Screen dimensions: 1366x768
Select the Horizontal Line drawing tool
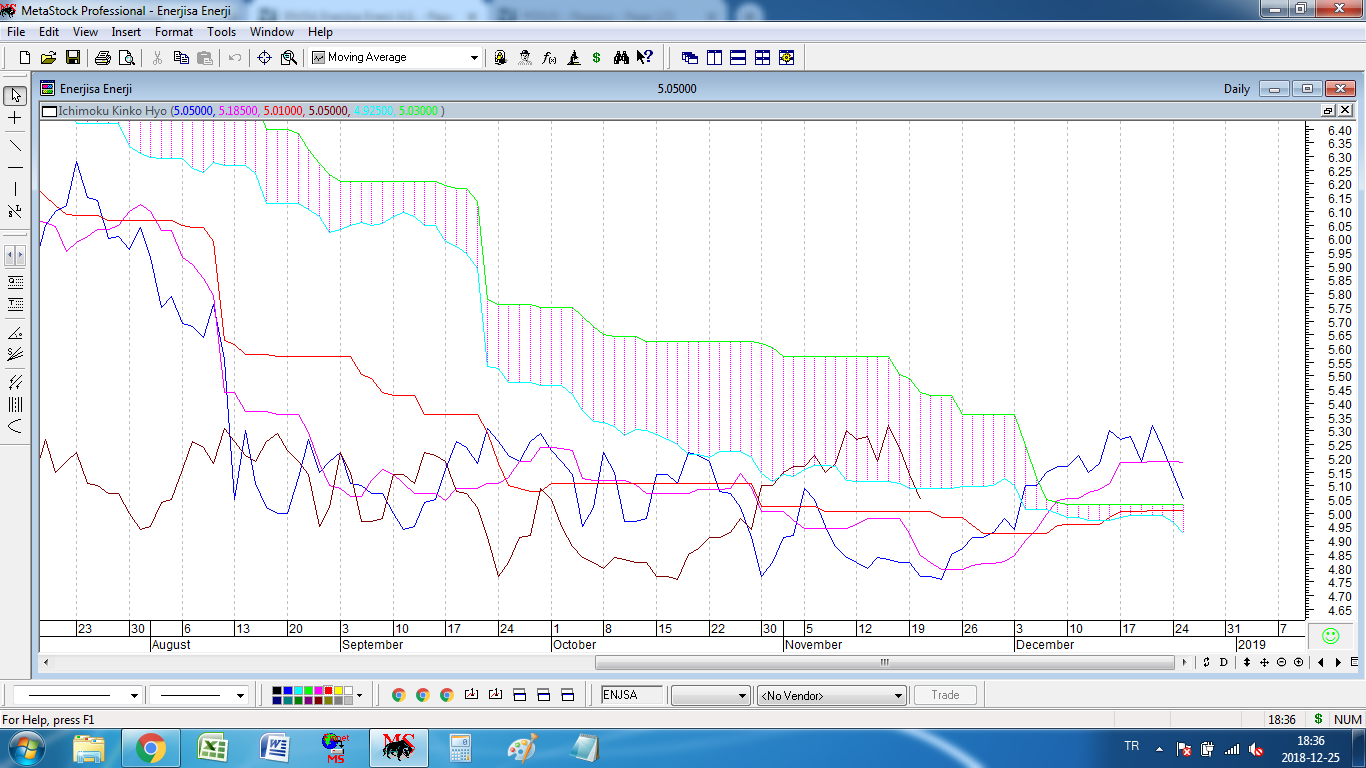15,167
